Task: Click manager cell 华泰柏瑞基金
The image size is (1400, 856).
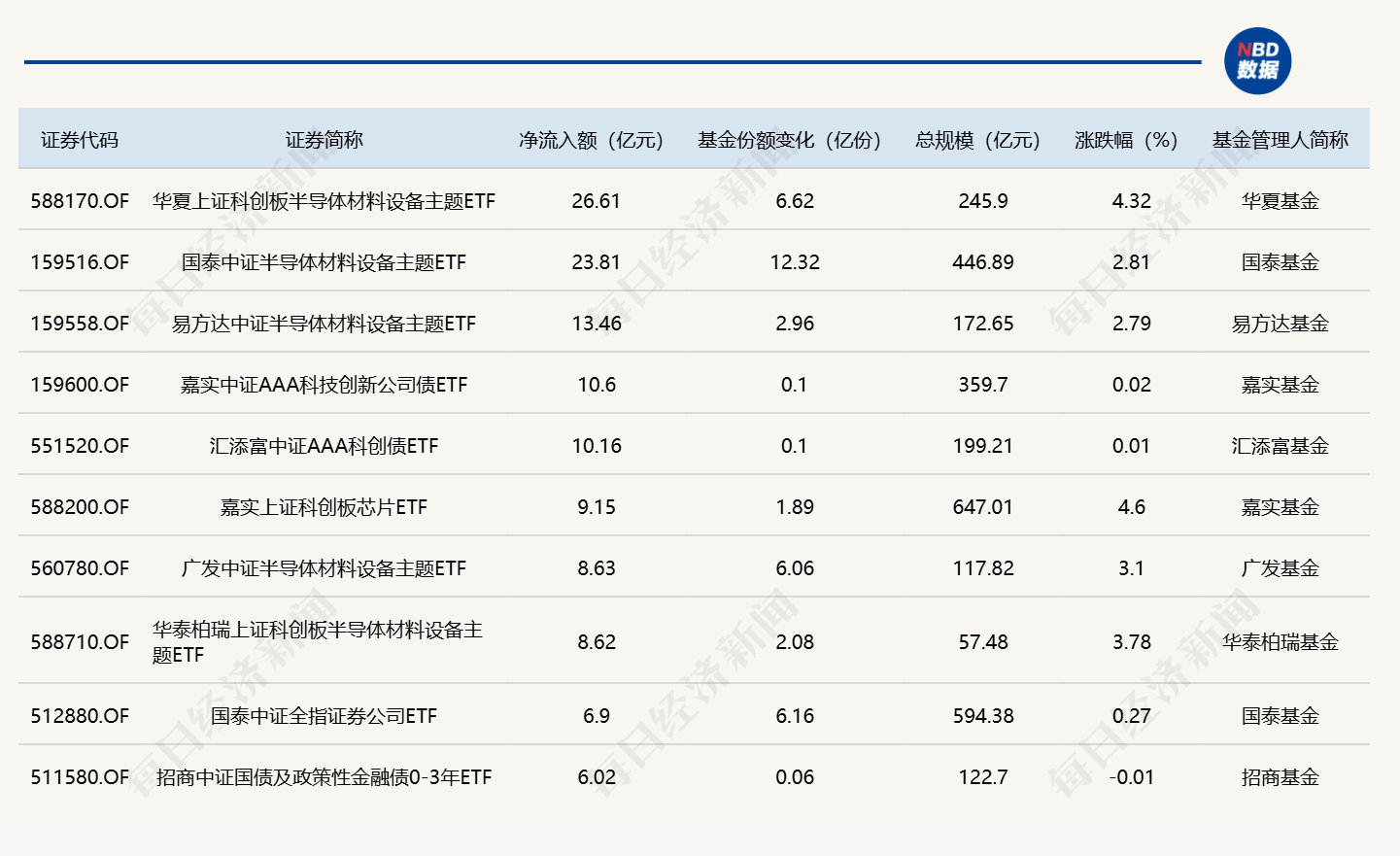Action: (x=1280, y=642)
